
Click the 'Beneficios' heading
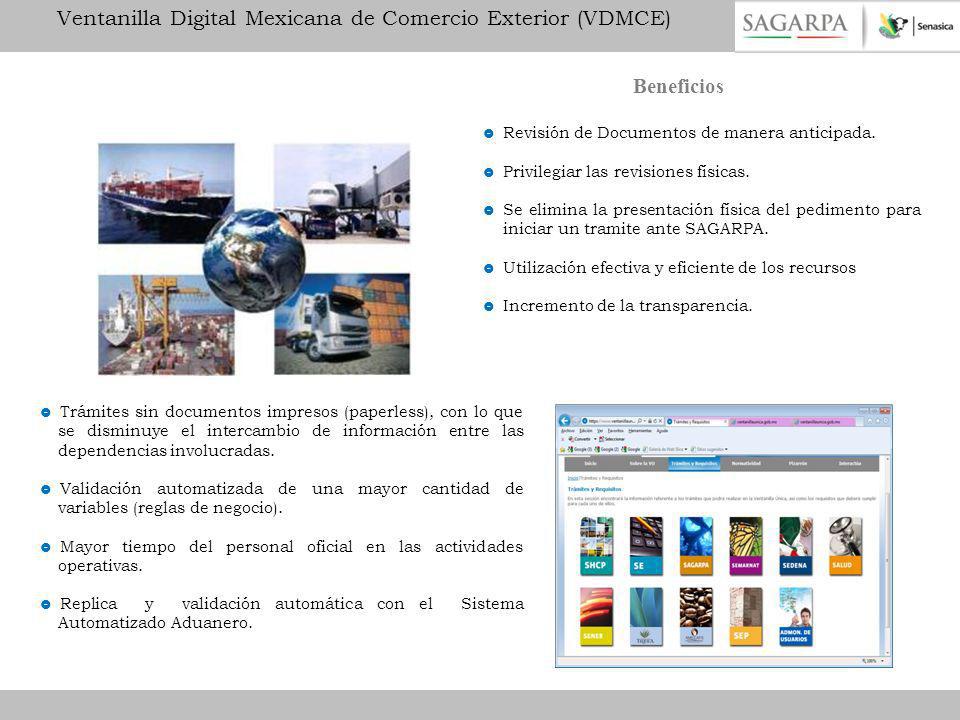point(678,86)
